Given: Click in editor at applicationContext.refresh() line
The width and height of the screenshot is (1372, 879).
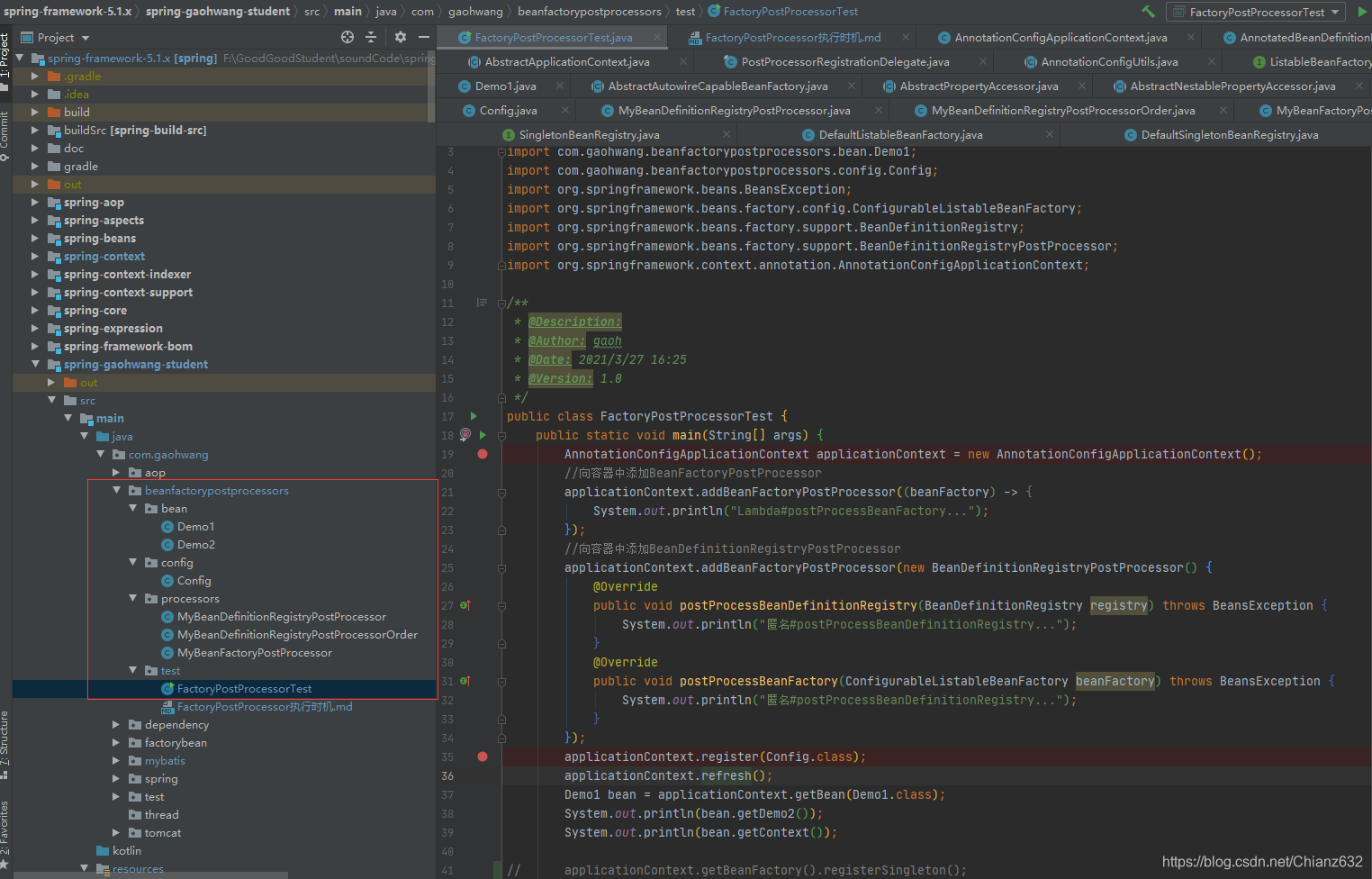Looking at the screenshot, I should click(x=668, y=775).
